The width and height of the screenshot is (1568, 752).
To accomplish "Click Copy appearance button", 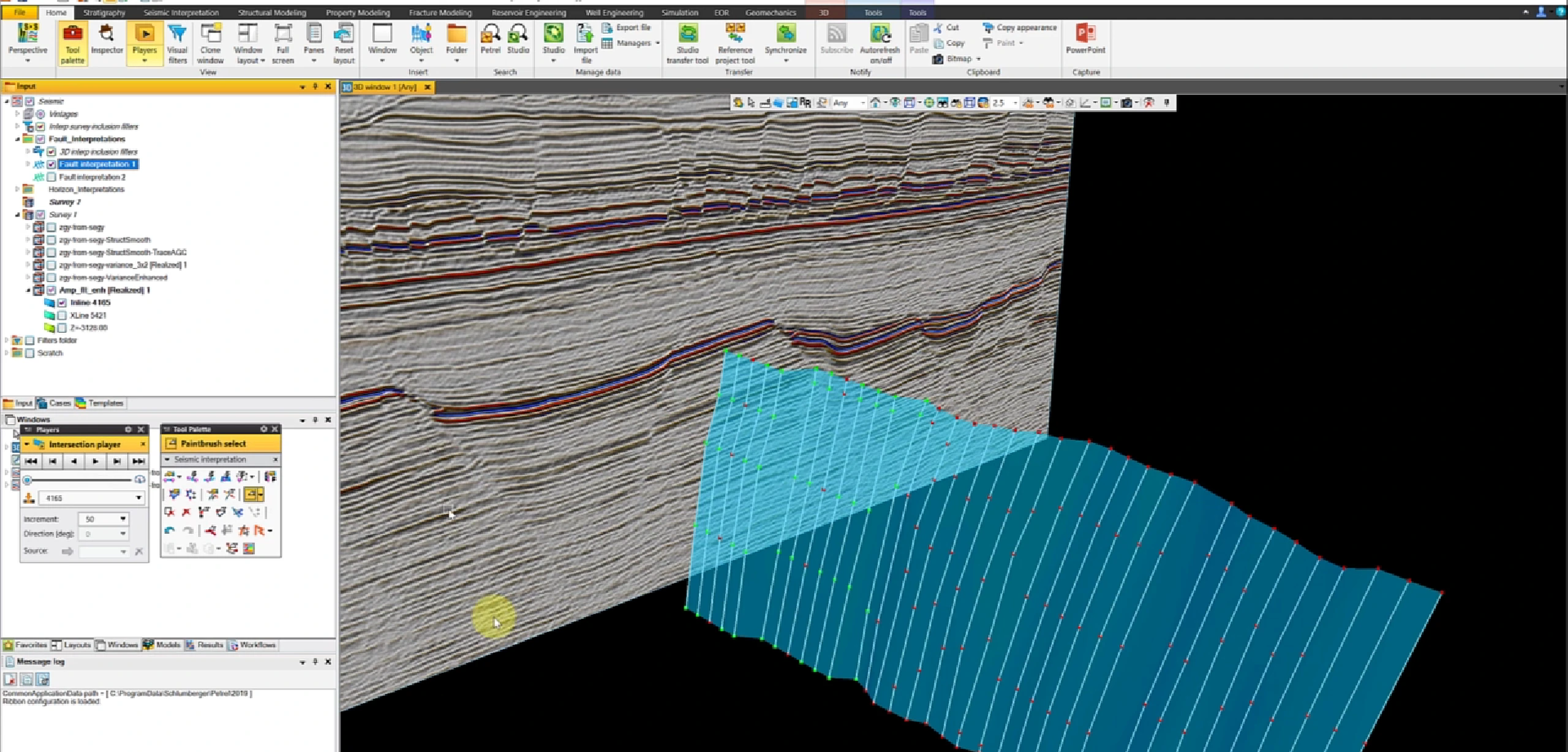I will (x=1020, y=28).
